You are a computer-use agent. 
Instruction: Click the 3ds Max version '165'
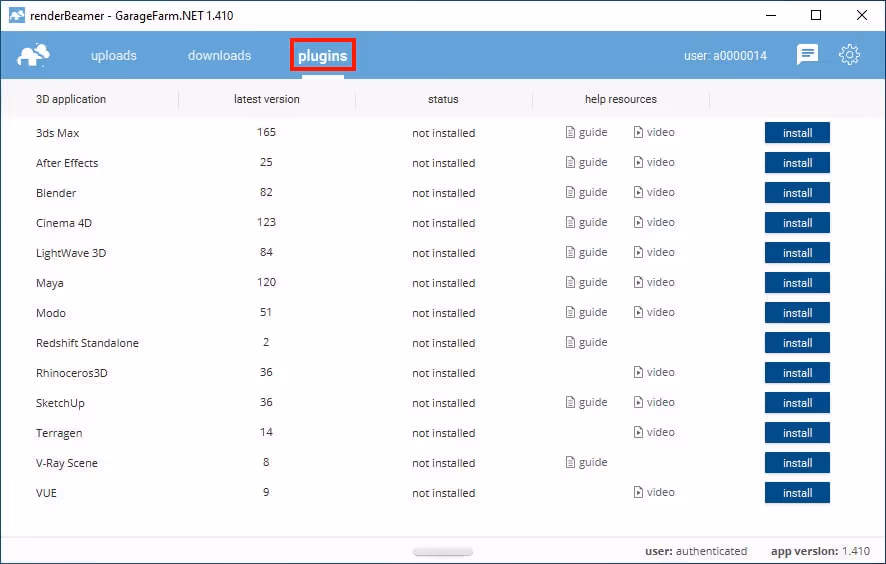point(266,132)
